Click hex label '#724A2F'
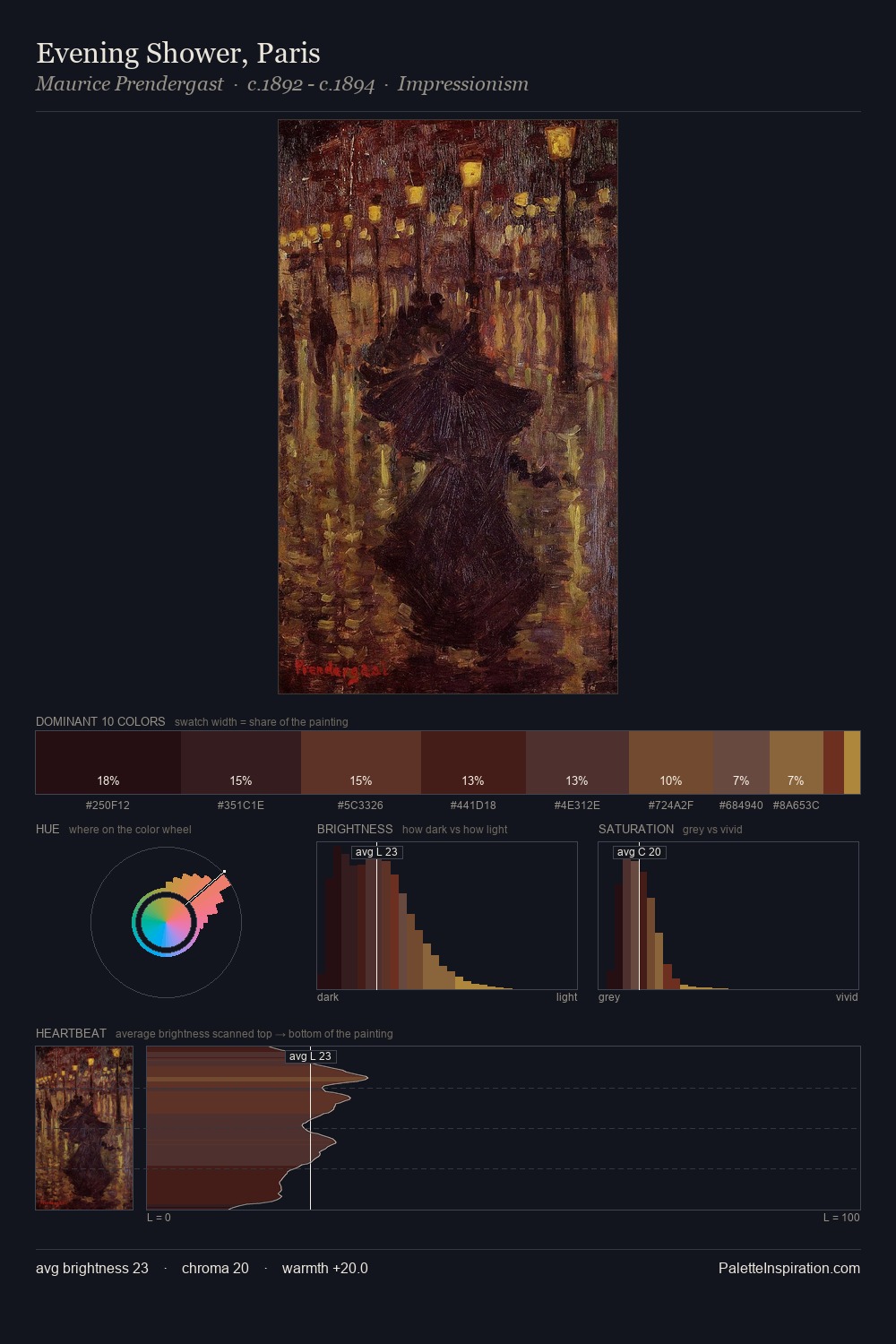Screen dimensions: 896x1344 point(671,805)
